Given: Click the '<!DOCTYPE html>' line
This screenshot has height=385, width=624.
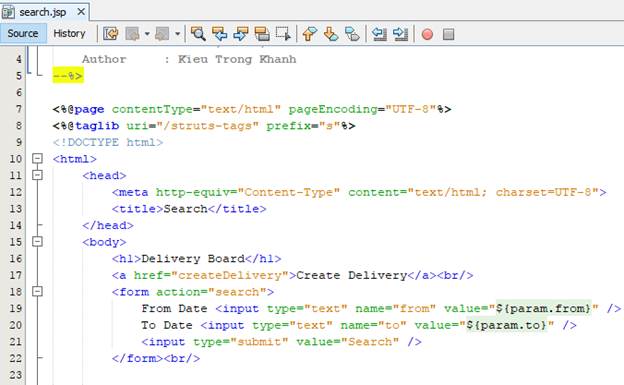Looking at the screenshot, I should 108,143.
